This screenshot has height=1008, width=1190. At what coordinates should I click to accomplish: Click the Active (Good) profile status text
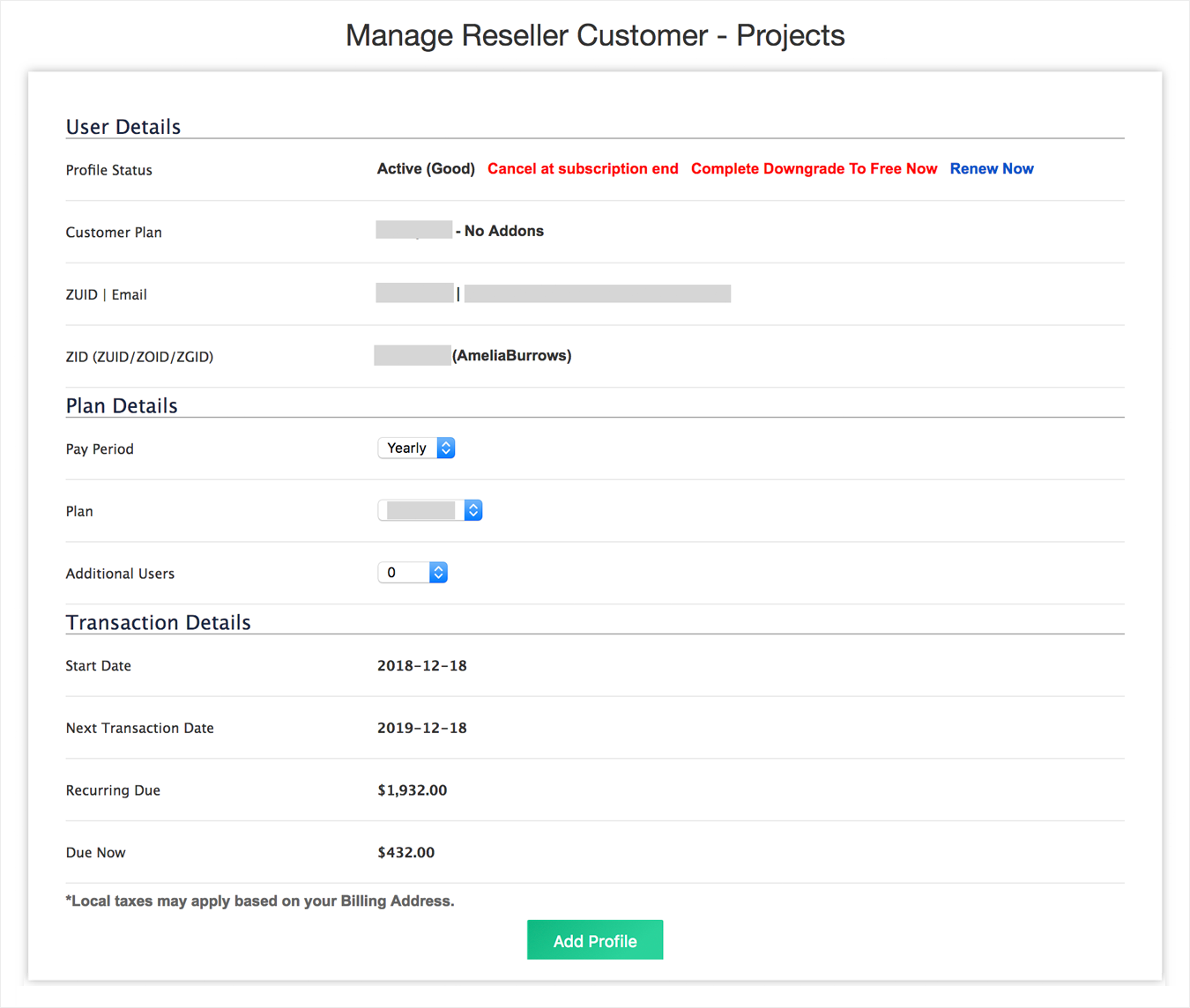coord(426,169)
